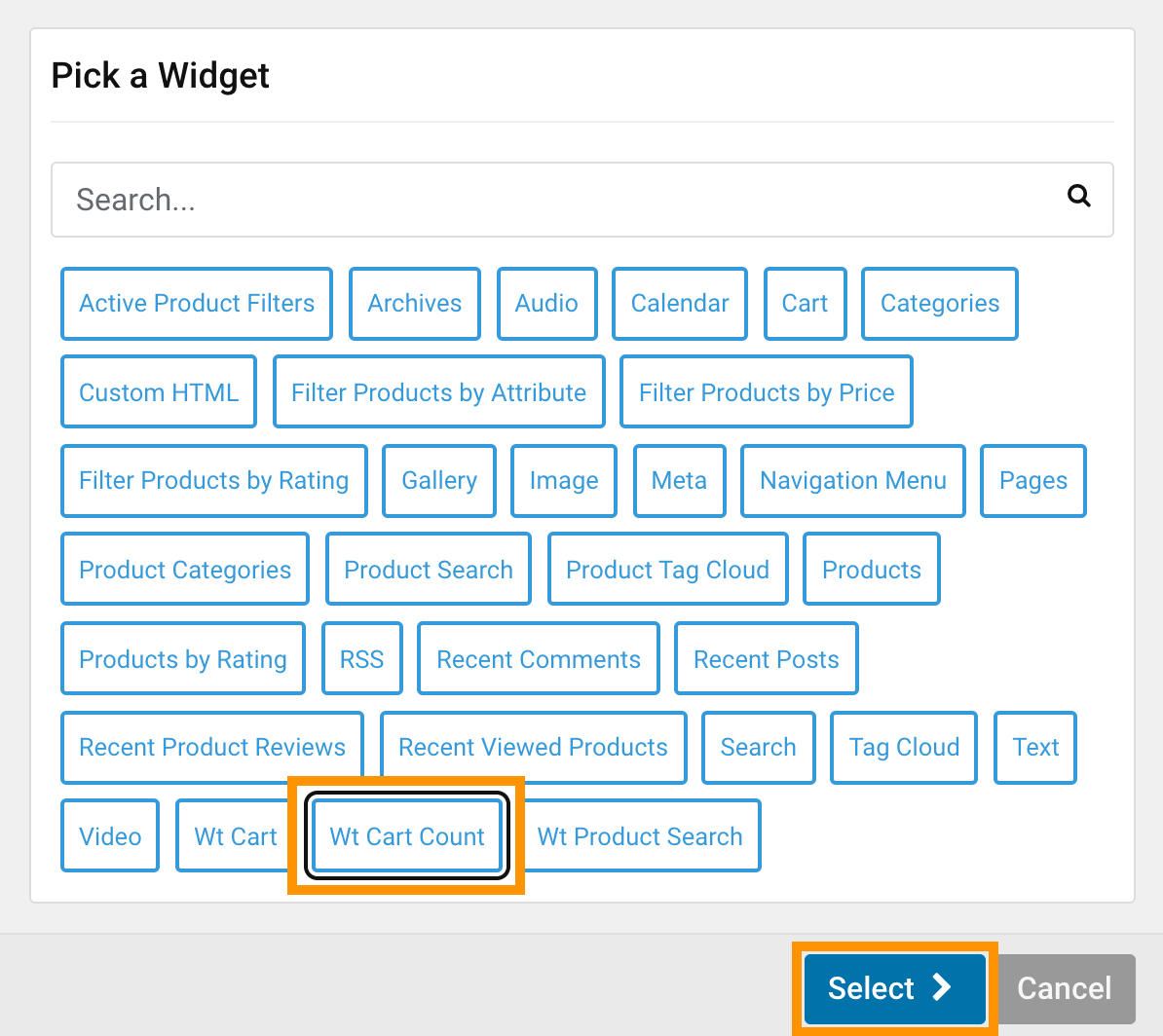The height and width of the screenshot is (1036, 1163).
Task: Click the magnifying glass search icon
Action: [x=1078, y=196]
